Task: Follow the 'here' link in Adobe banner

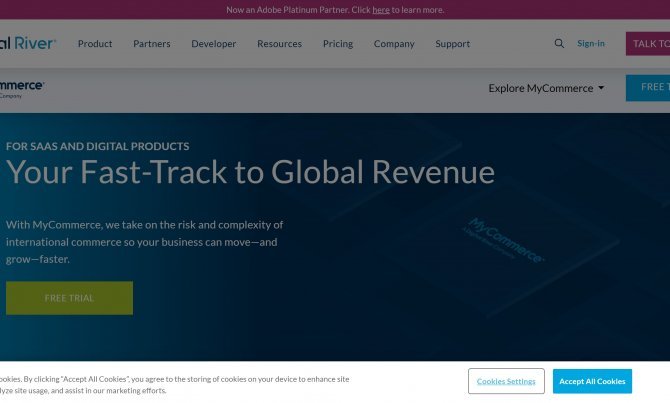Action: tap(381, 10)
